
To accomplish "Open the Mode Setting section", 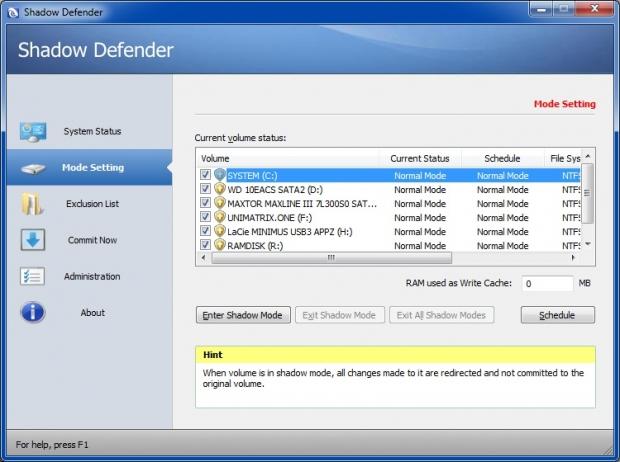I will (x=89, y=167).
